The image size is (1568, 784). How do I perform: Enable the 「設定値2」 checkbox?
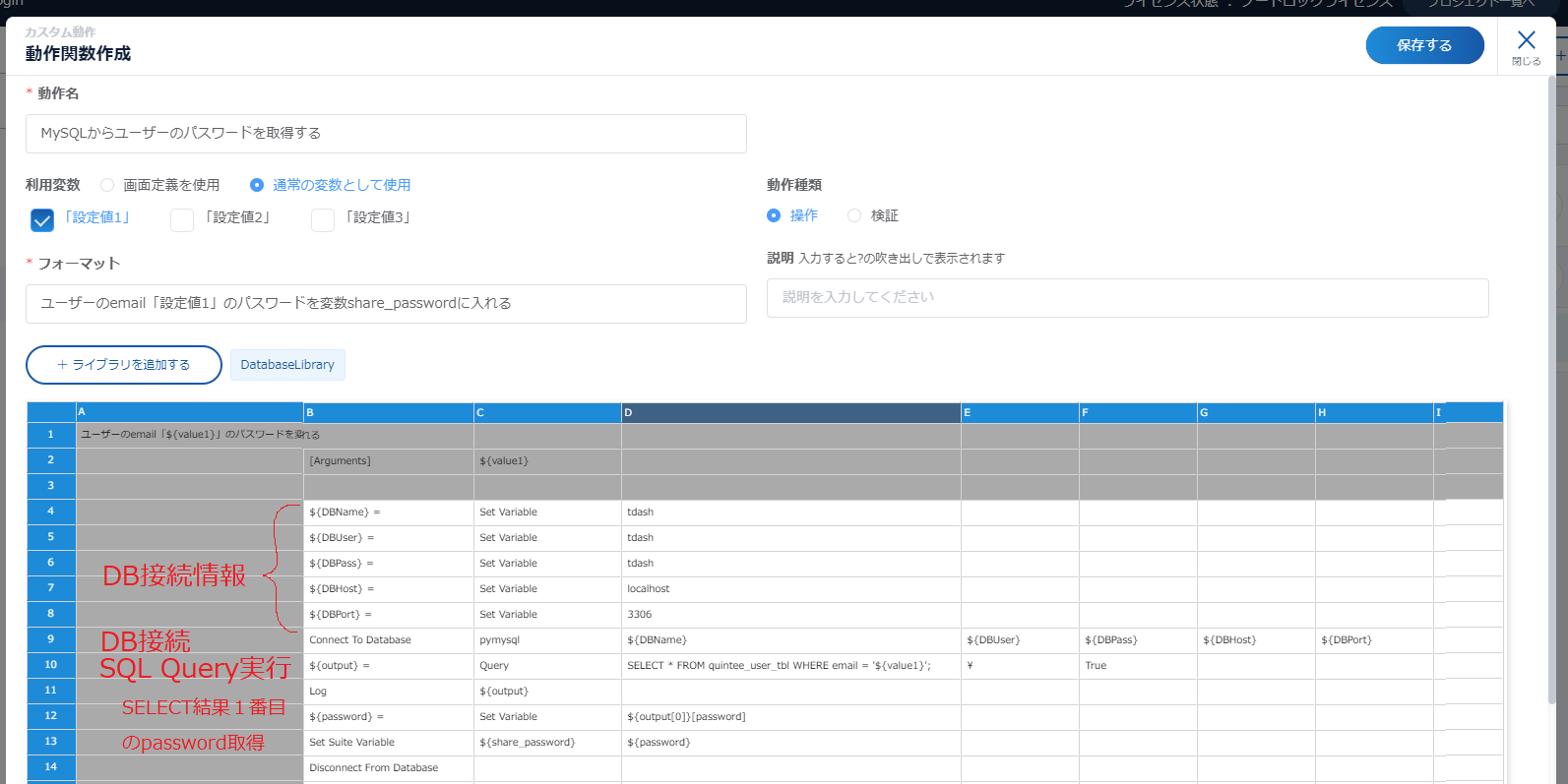[x=182, y=219]
